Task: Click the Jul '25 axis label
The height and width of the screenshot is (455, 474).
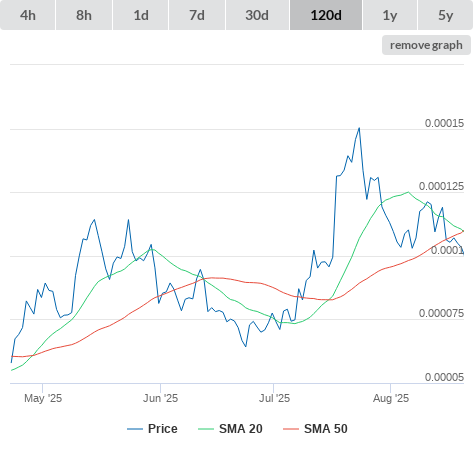Action: [274, 398]
